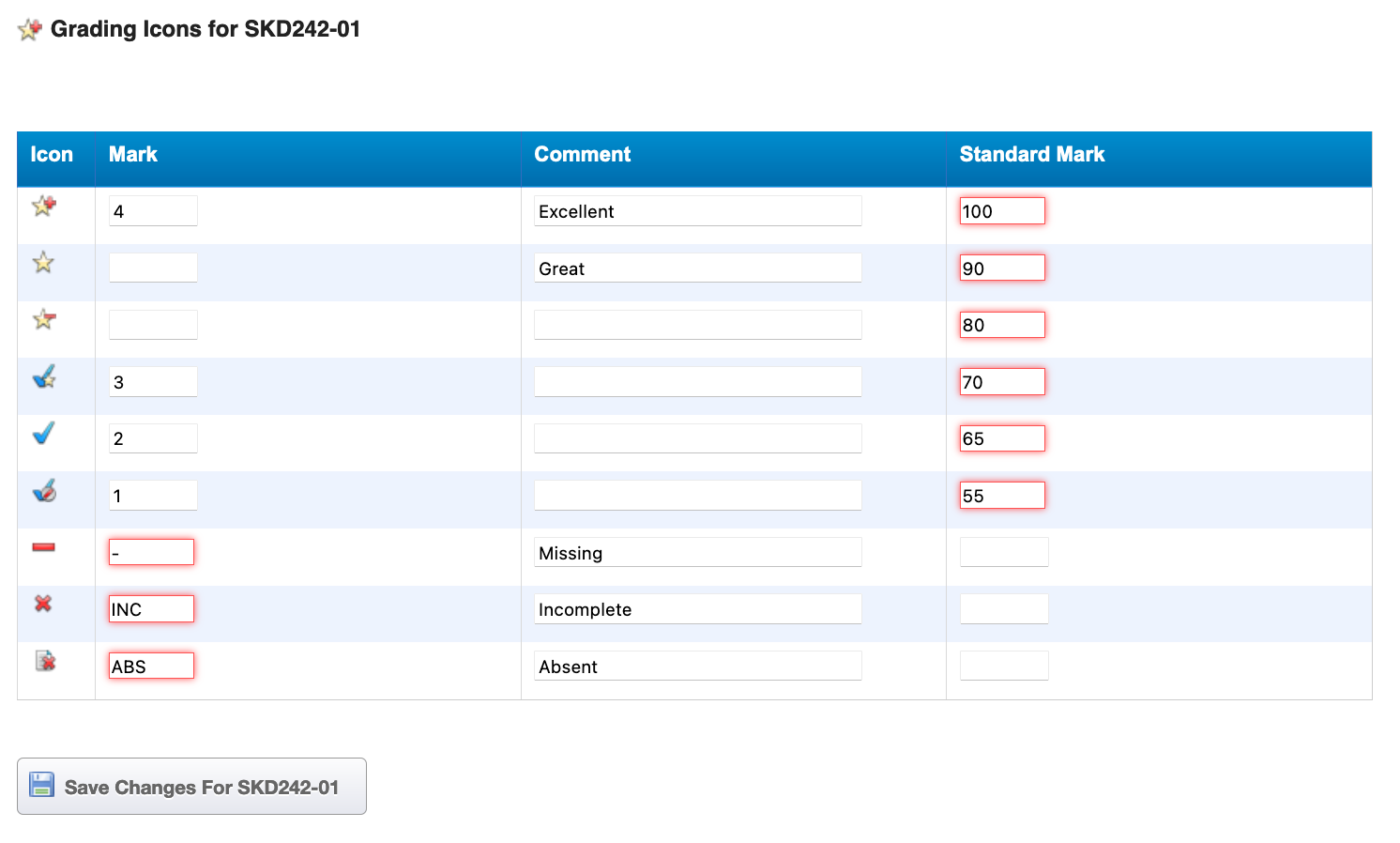Image resolution: width=1400 pixels, height=843 pixels.
Task: Edit the Mark field containing INC
Action: (x=151, y=609)
